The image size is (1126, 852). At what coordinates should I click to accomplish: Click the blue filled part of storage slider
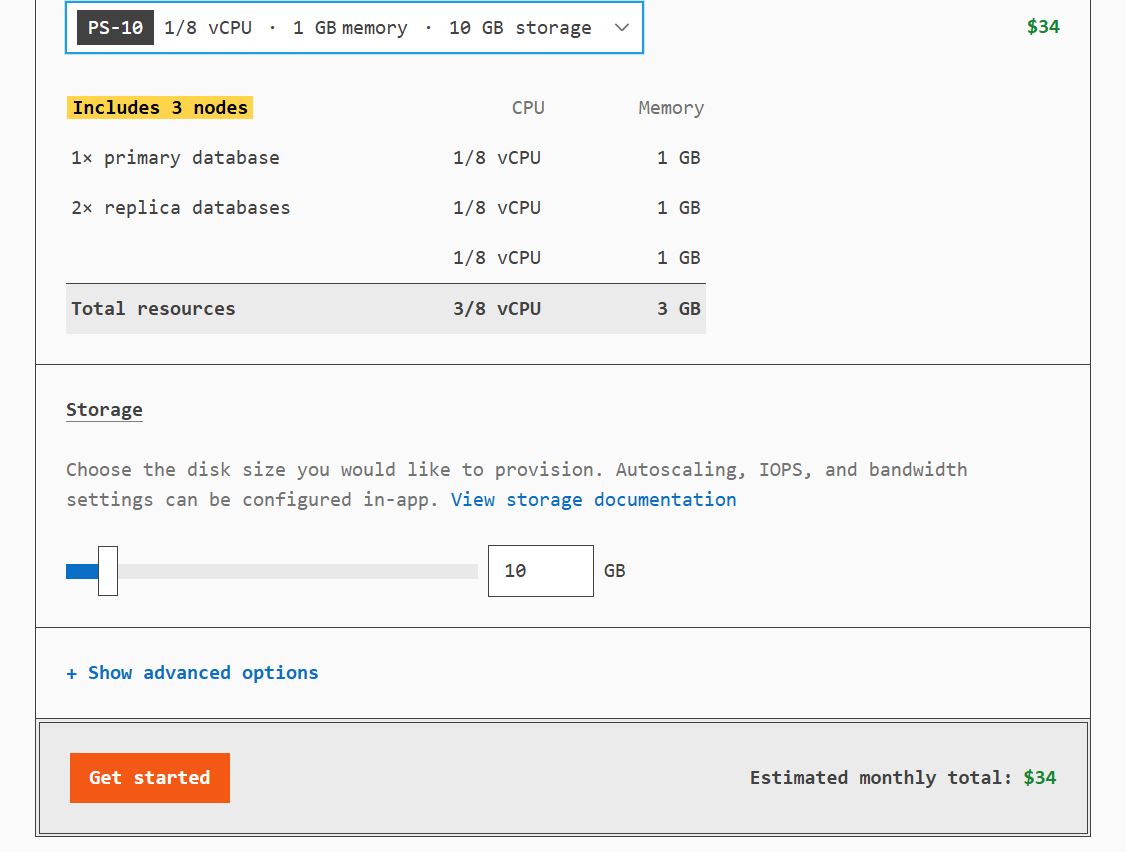81,571
